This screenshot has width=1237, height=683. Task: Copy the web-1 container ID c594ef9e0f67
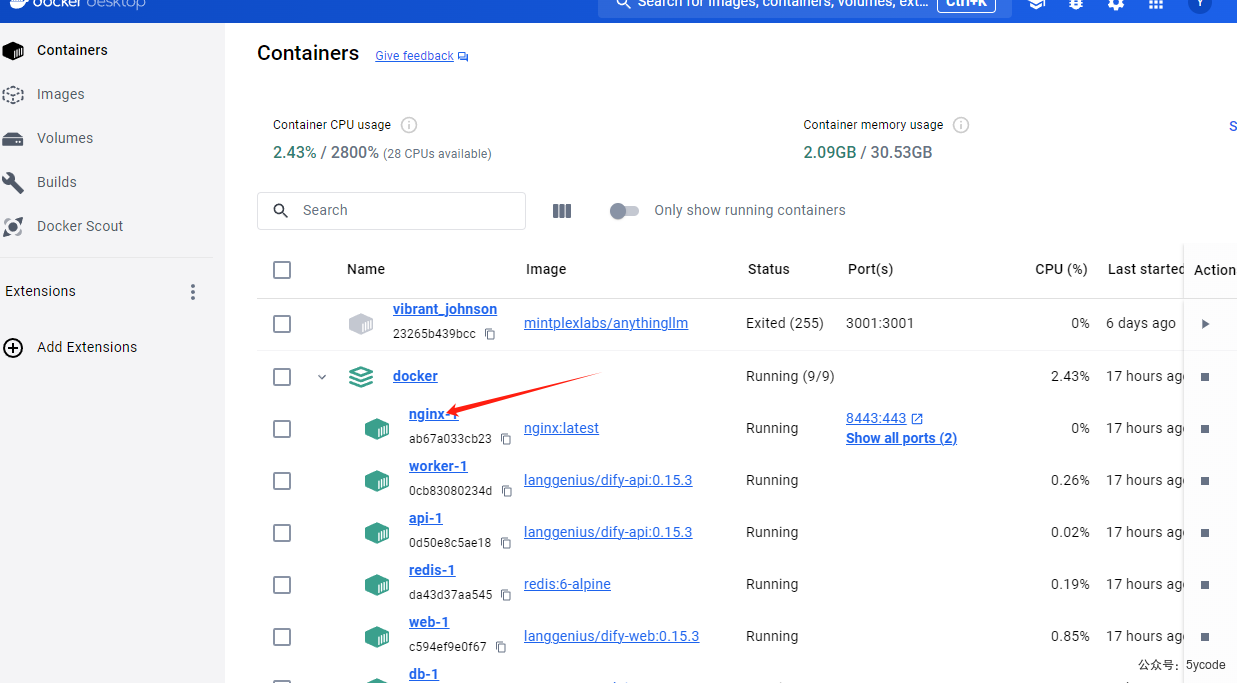(x=501, y=647)
